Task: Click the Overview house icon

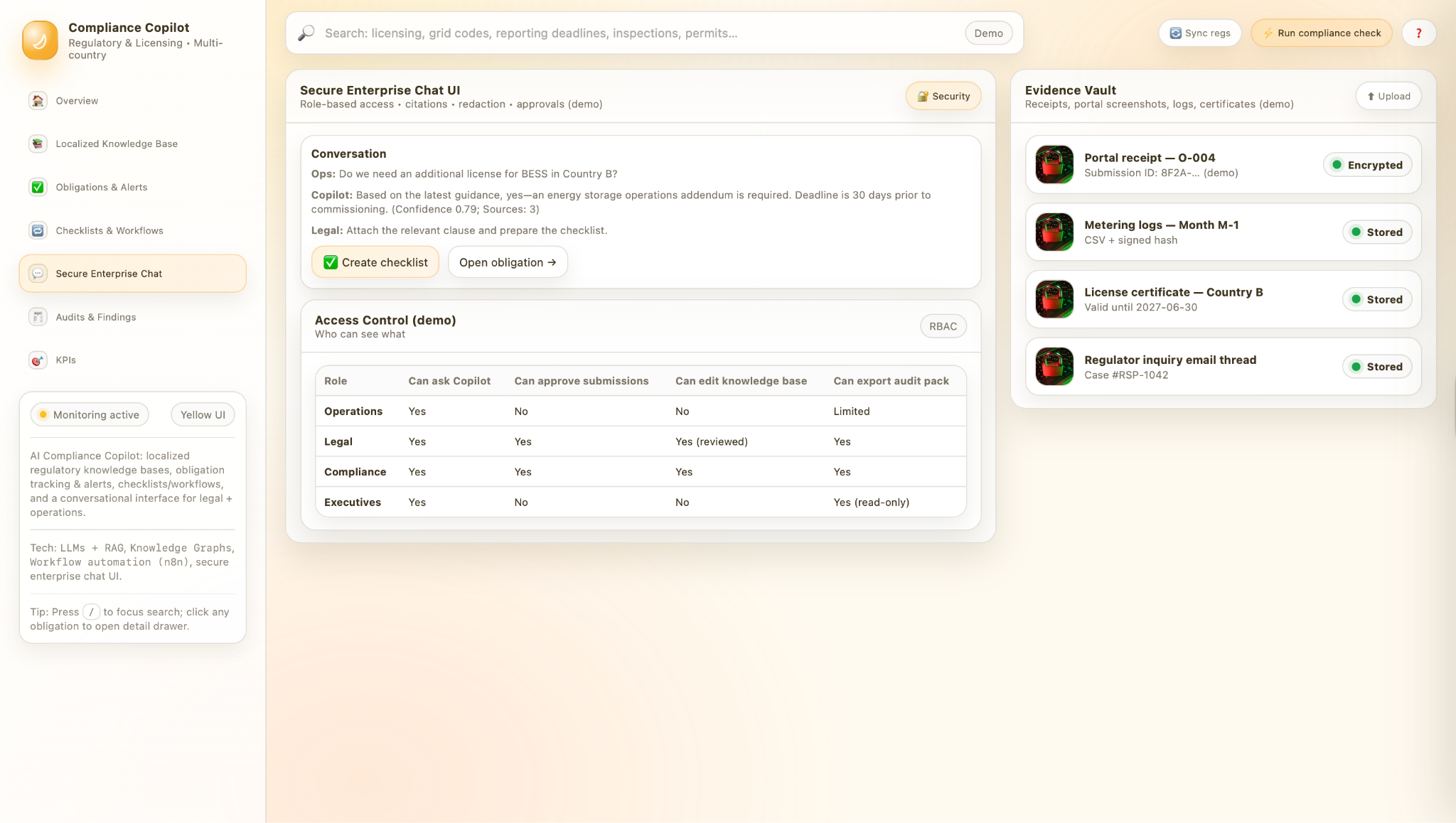Action: [x=38, y=101]
